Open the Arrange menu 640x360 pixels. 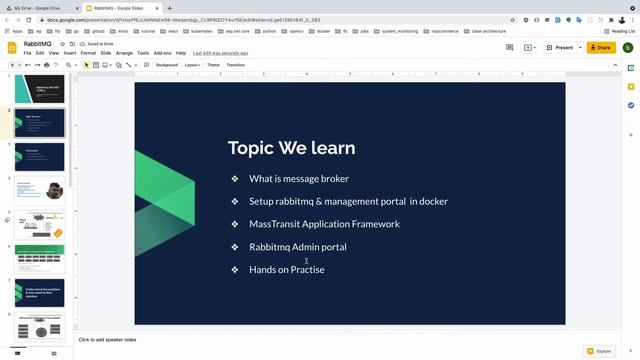(124, 53)
